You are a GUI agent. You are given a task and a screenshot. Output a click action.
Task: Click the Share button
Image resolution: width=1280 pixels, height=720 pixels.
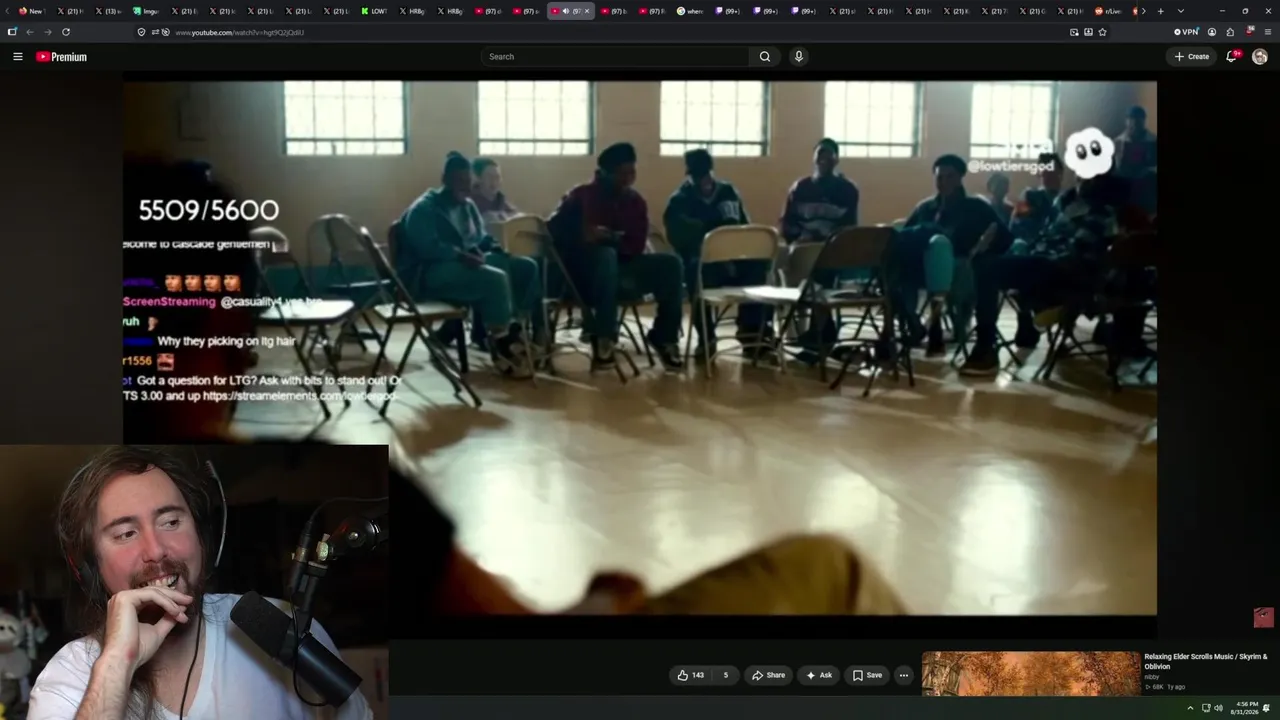click(x=768, y=675)
